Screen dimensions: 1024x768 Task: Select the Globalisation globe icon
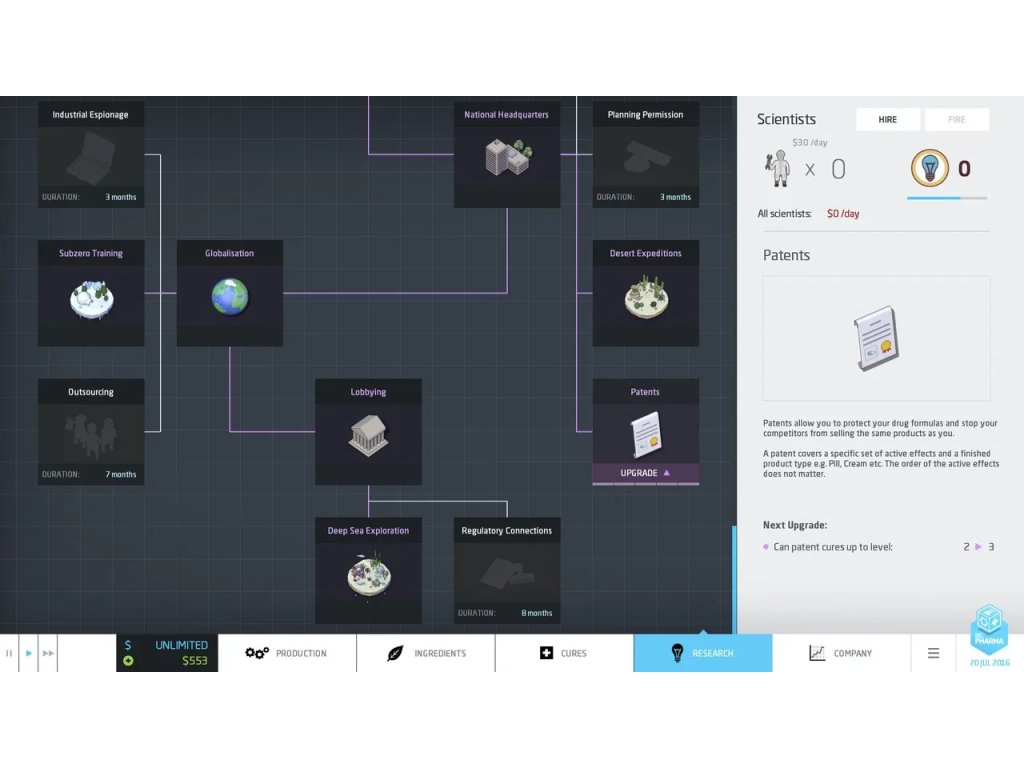tap(229, 297)
